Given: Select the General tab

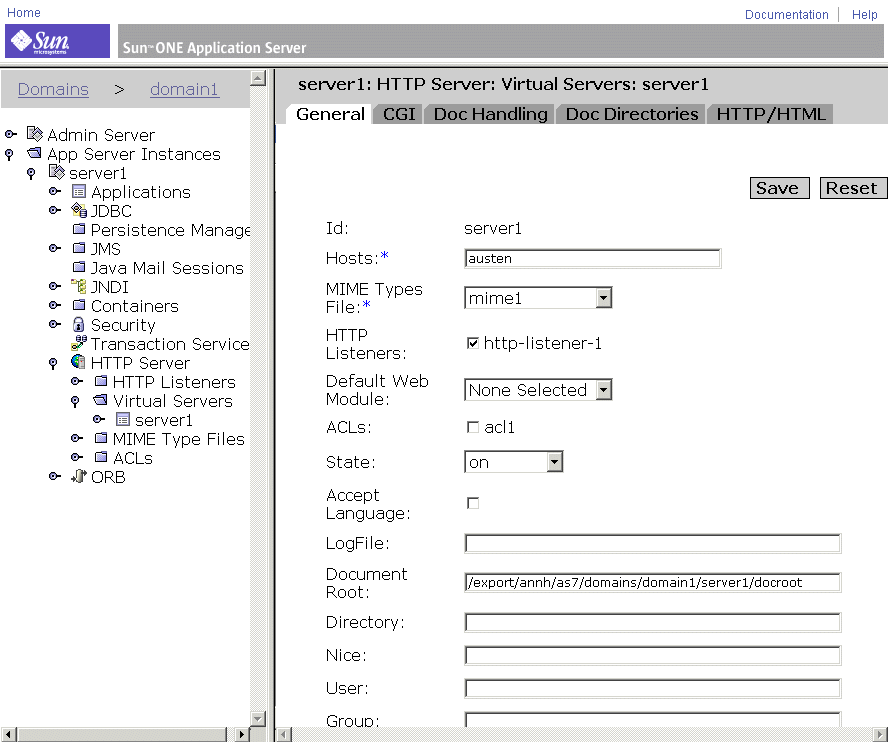Looking at the screenshot, I should point(330,114).
